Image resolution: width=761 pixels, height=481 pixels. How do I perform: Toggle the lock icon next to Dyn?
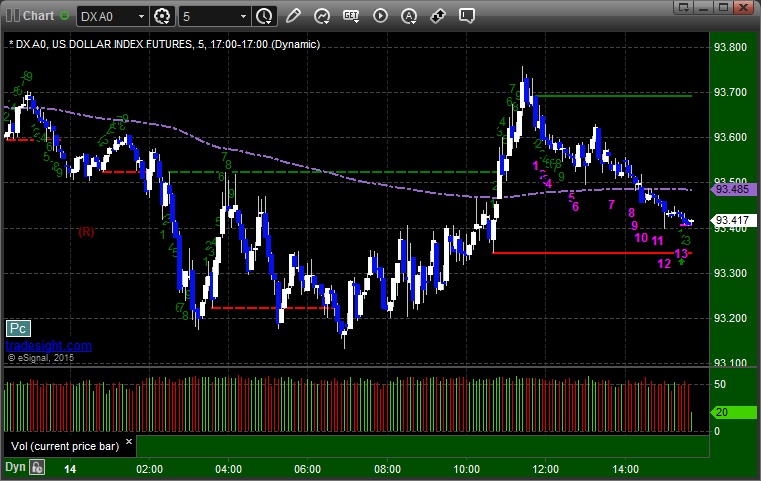(37, 467)
